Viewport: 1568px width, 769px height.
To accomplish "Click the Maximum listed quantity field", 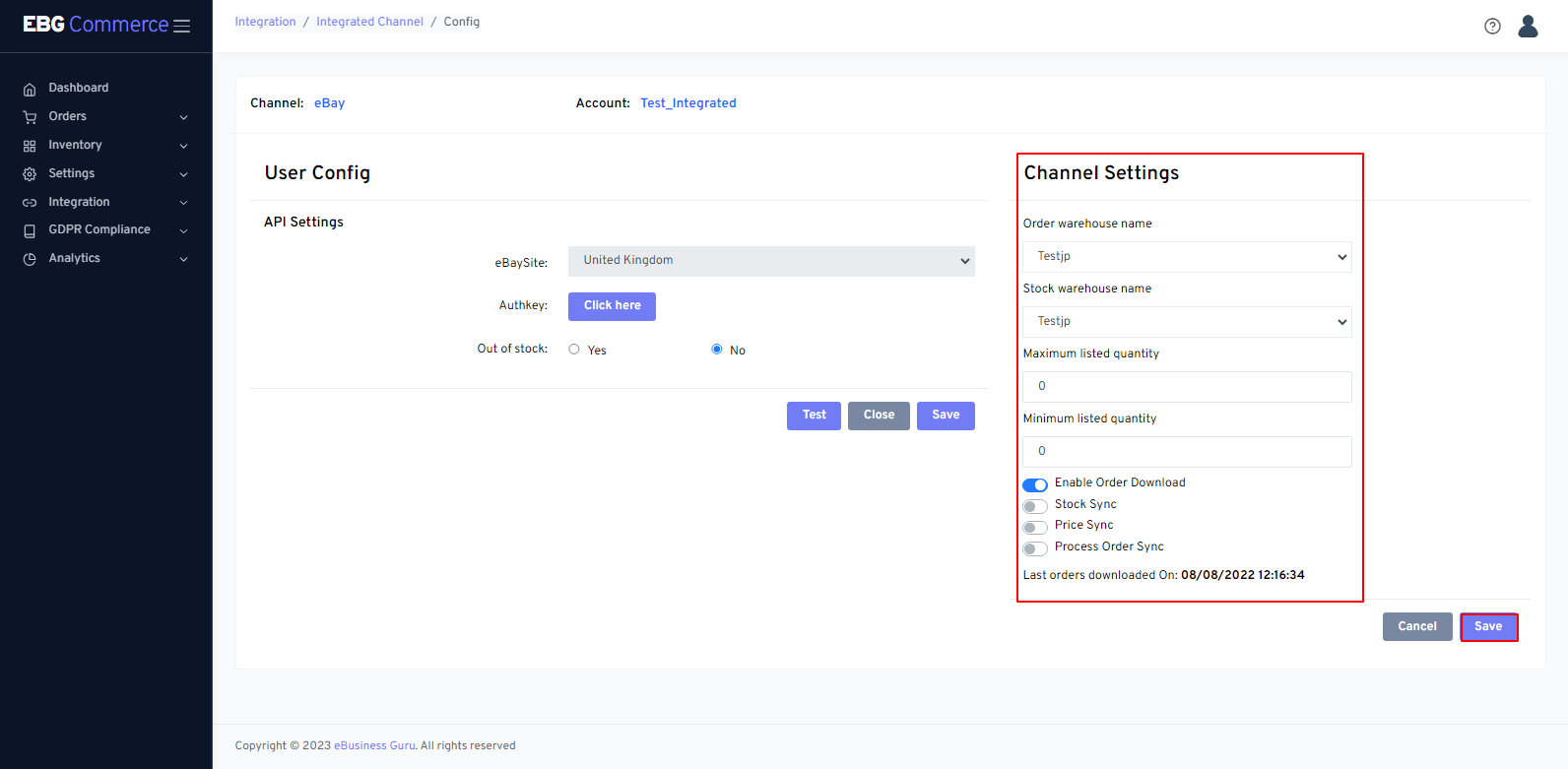I will pyautogui.click(x=1186, y=387).
